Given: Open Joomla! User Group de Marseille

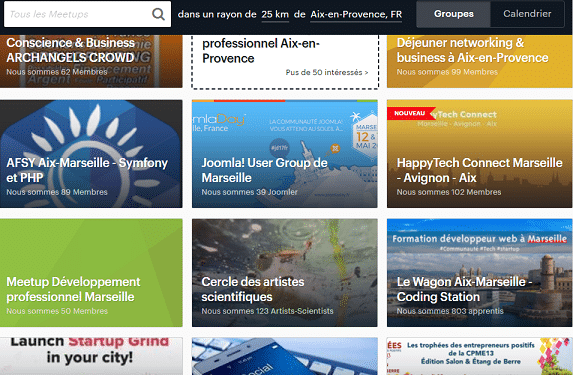Looking at the screenshot, I should [285, 154].
